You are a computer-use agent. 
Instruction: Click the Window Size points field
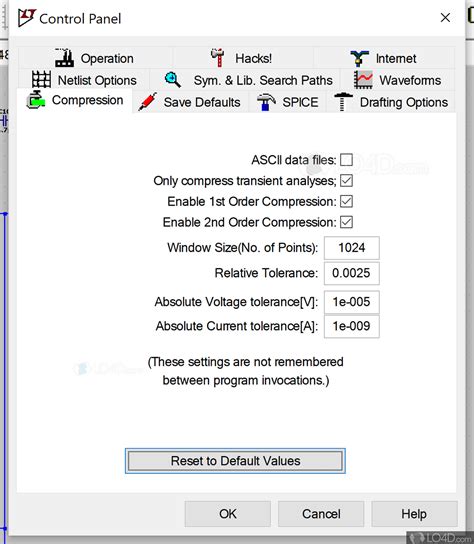(352, 248)
